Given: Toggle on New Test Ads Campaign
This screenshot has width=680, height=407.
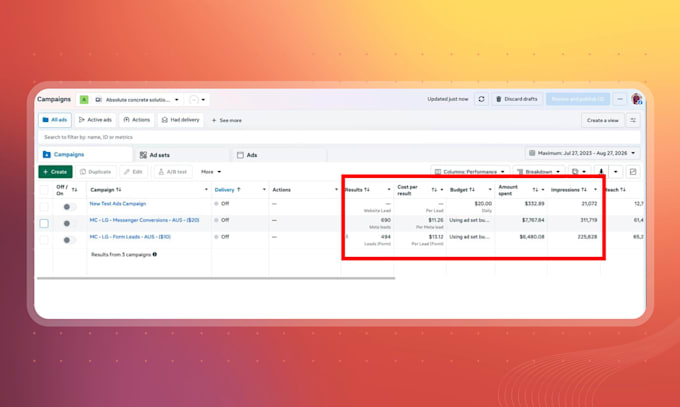Looking at the screenshot, I should [x=69, y=207].
